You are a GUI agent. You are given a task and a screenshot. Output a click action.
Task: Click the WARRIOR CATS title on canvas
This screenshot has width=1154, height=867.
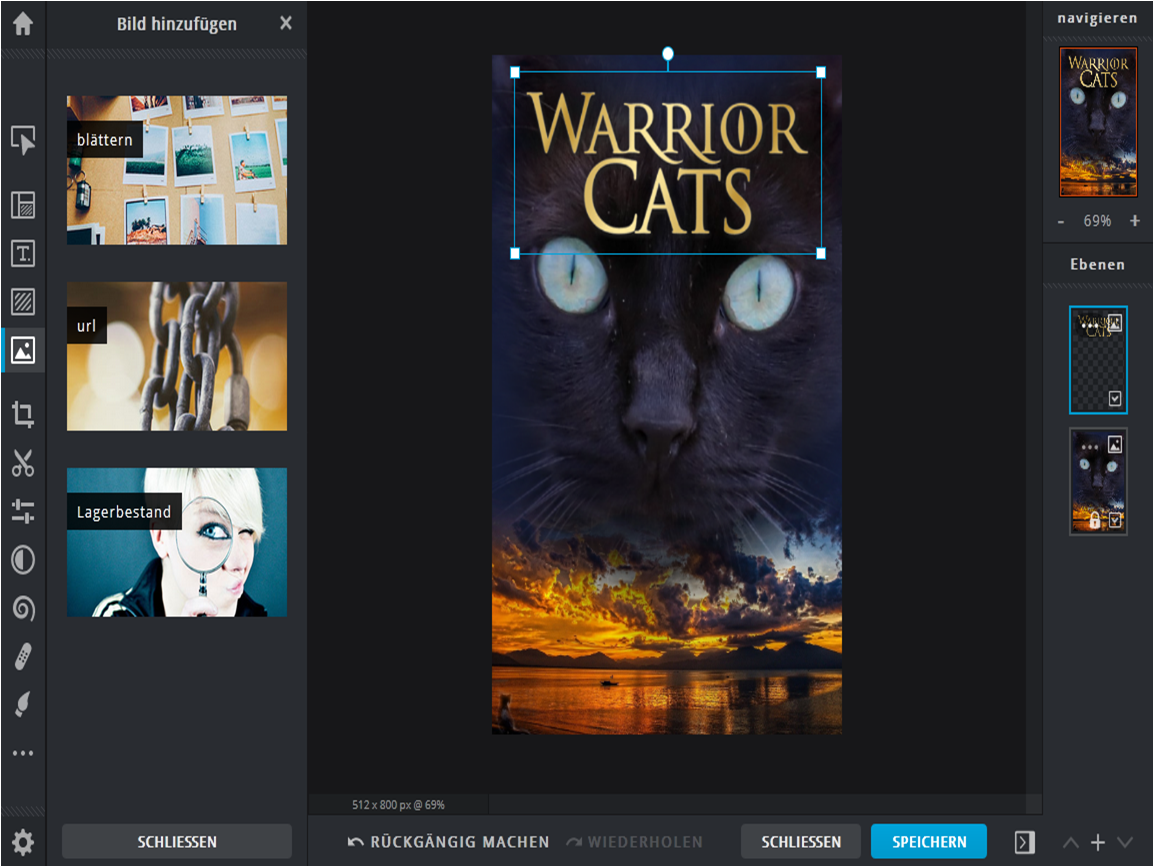668,162
